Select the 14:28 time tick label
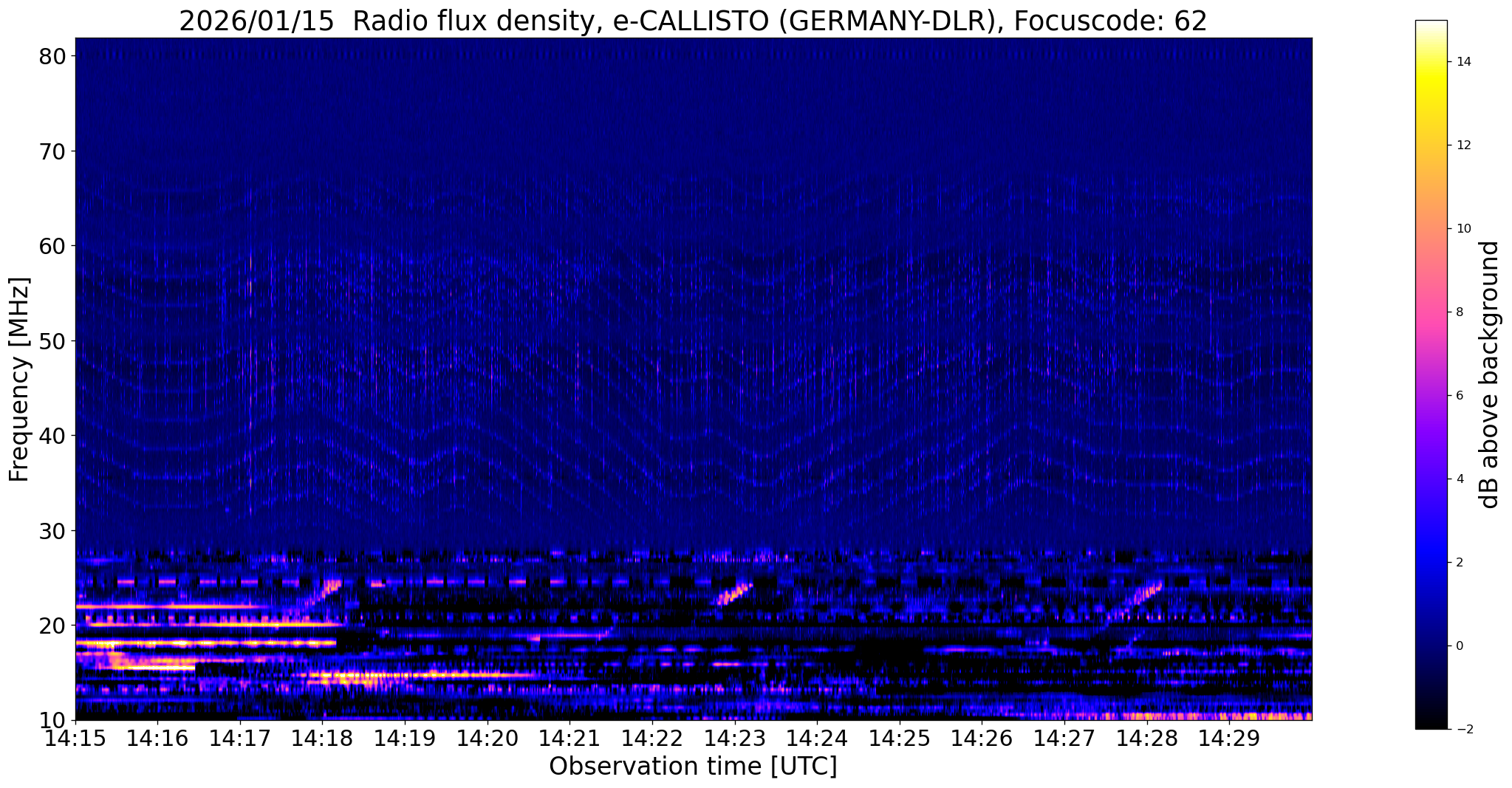Viewport: 1512px width, 788px height. click(1147, 738)
